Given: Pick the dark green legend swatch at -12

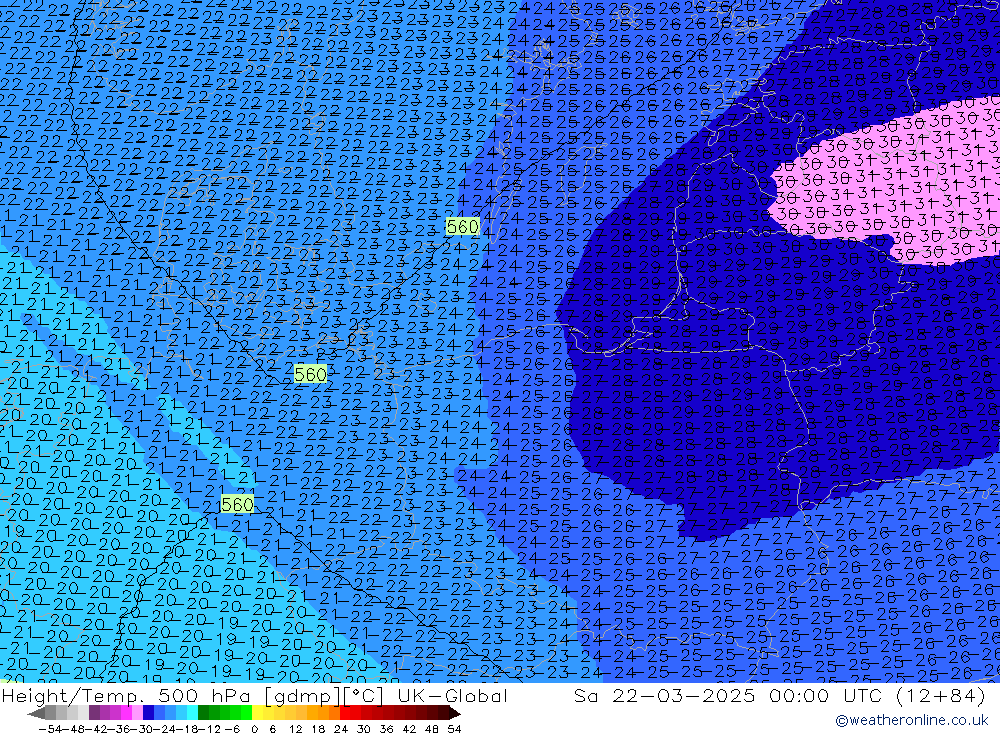Looking at the screenshot, I should tap(203, 714).
